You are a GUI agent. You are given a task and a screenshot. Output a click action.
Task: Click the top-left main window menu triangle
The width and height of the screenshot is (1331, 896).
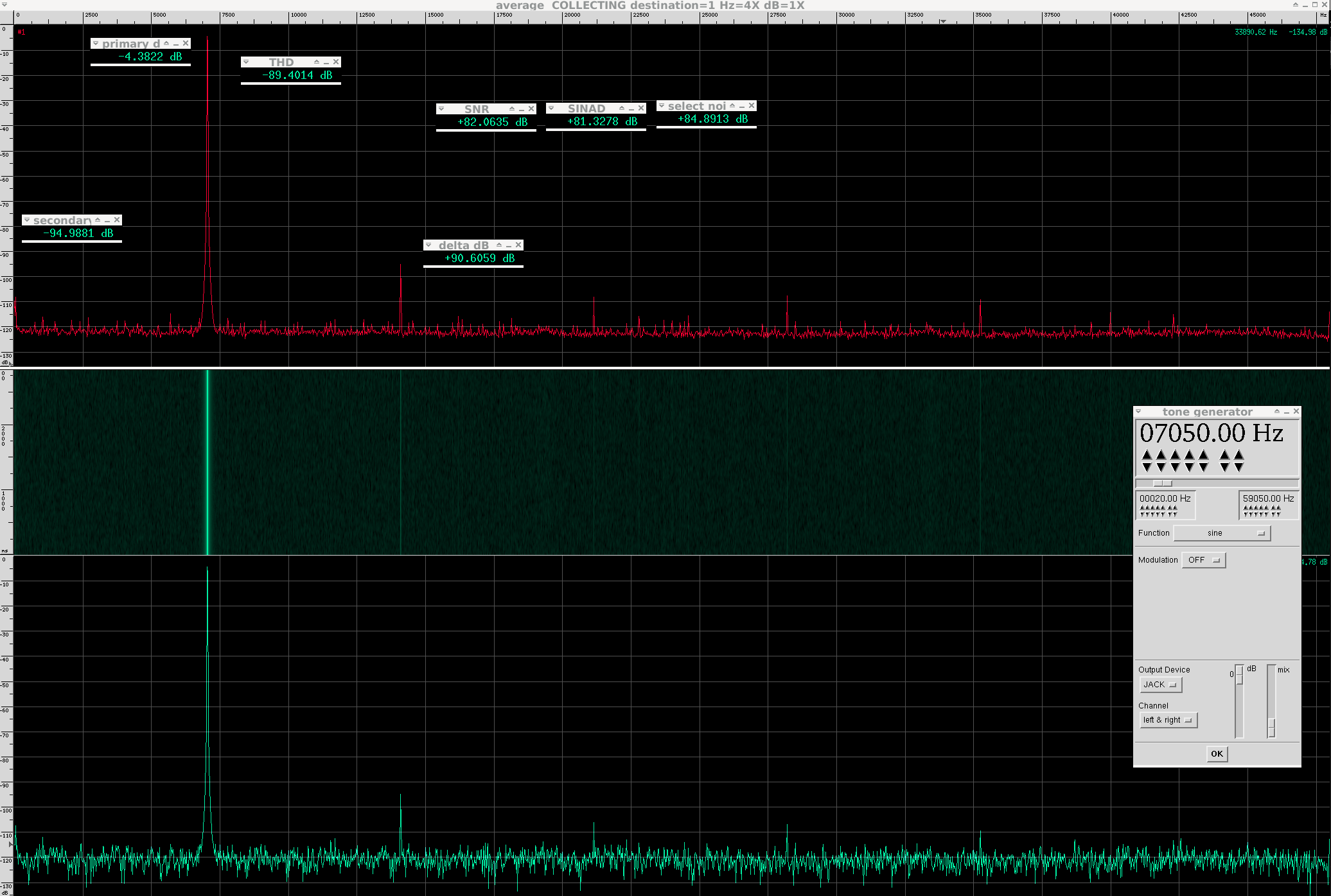tap(4, 4)
